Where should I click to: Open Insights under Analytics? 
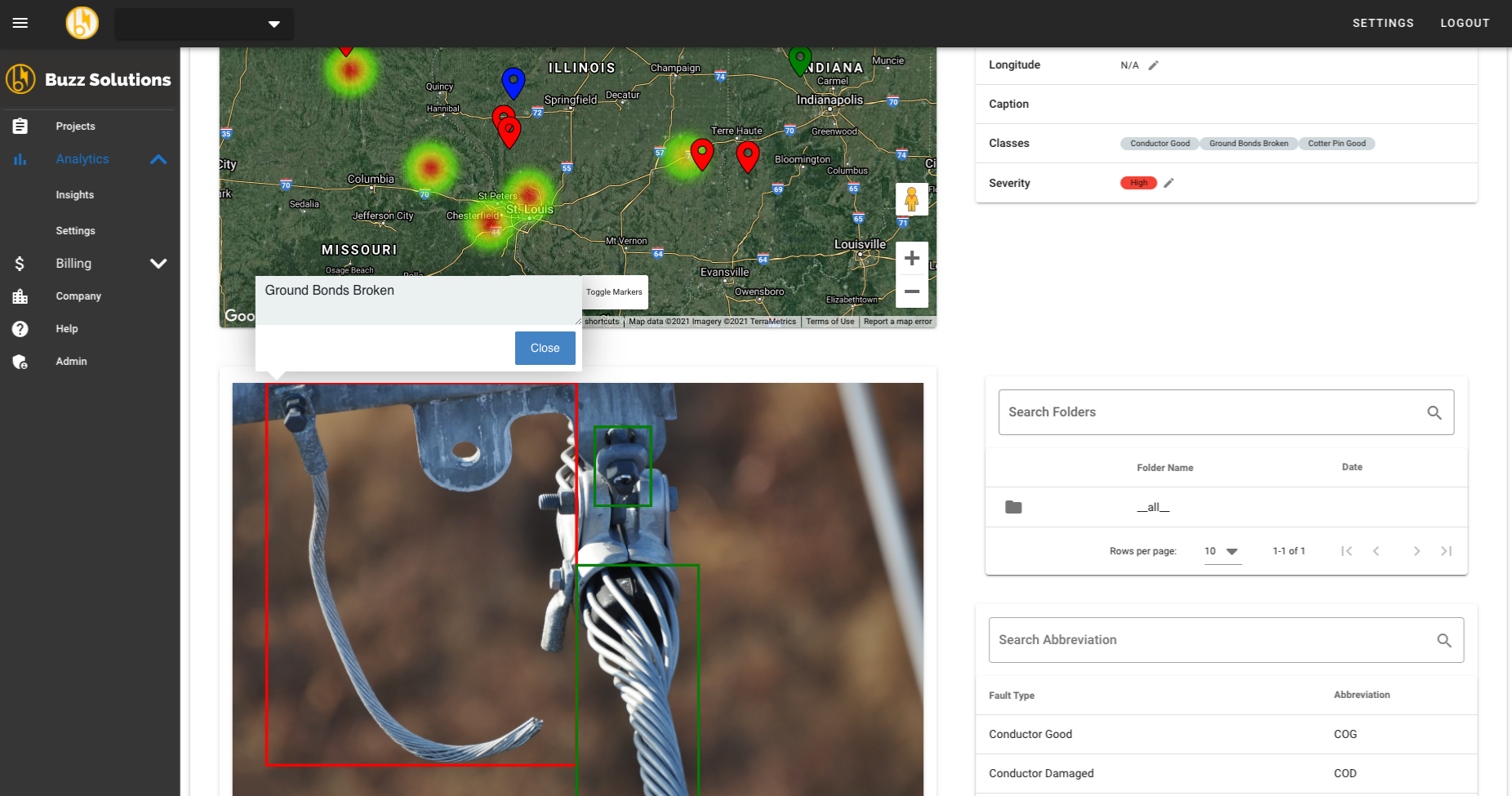coord(75,195)
